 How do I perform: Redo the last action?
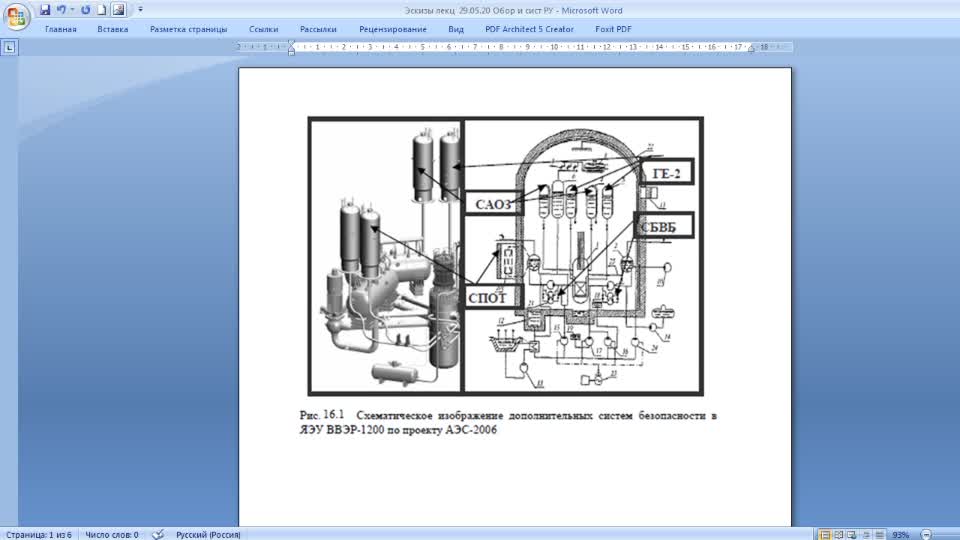[x=86, y=10]
